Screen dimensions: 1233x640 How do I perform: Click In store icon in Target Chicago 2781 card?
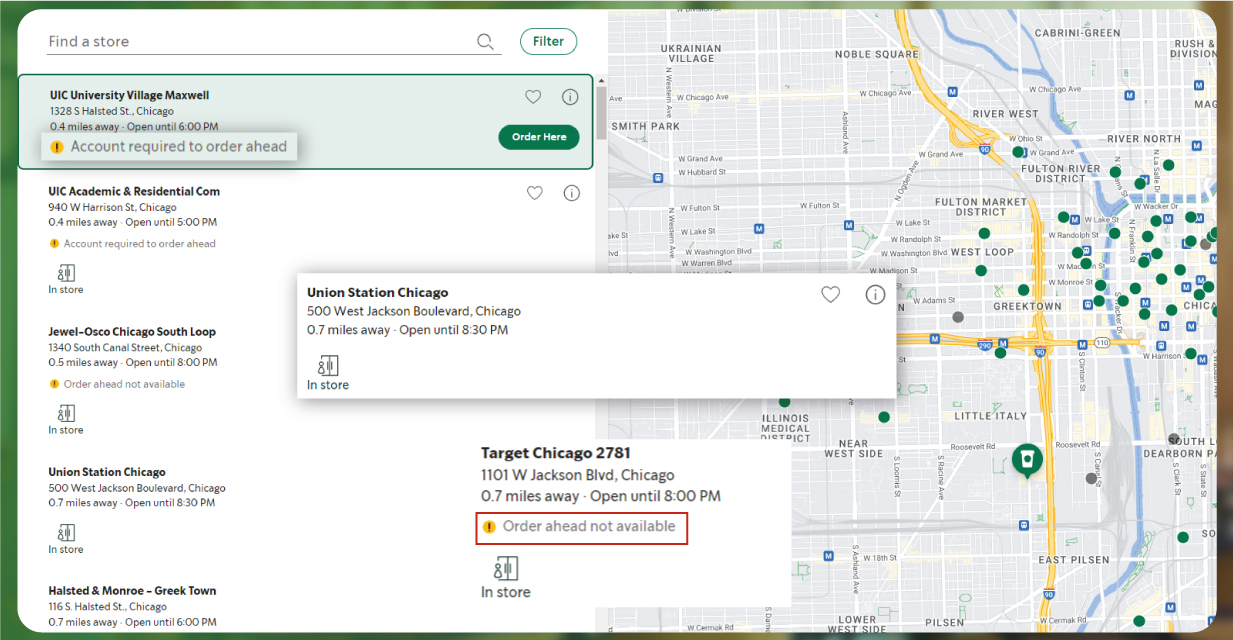506,569
